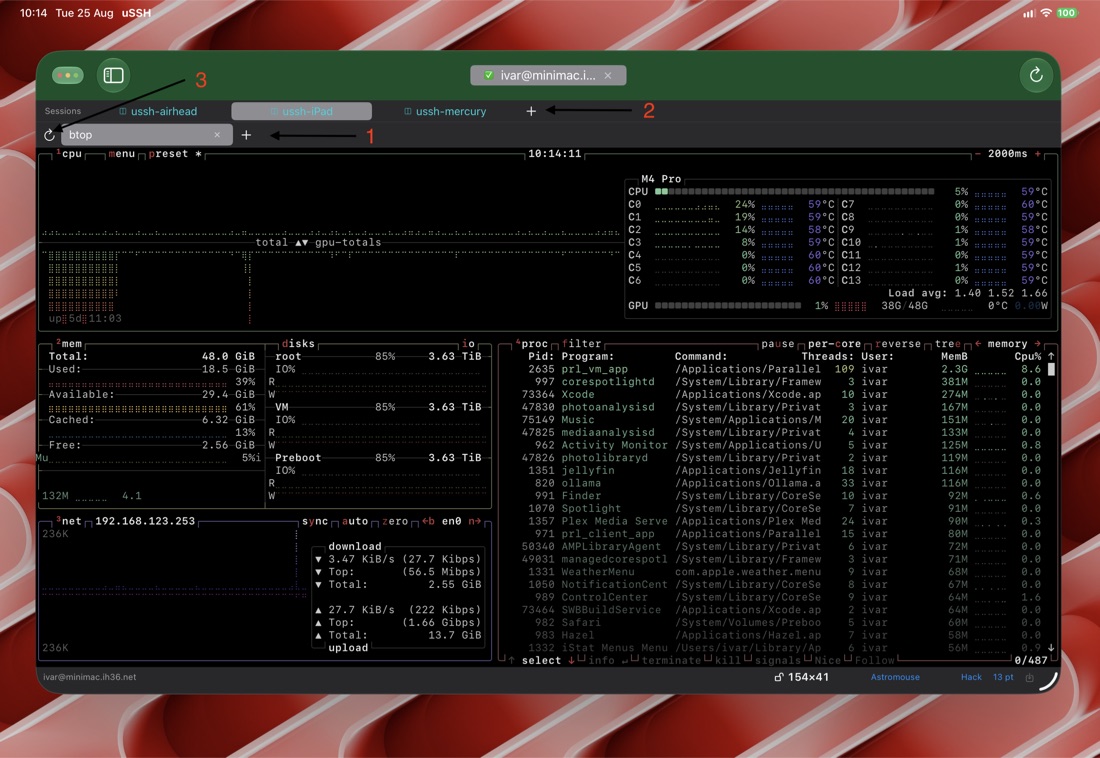Click the disks label in the mem box

[x=298, y=344]
